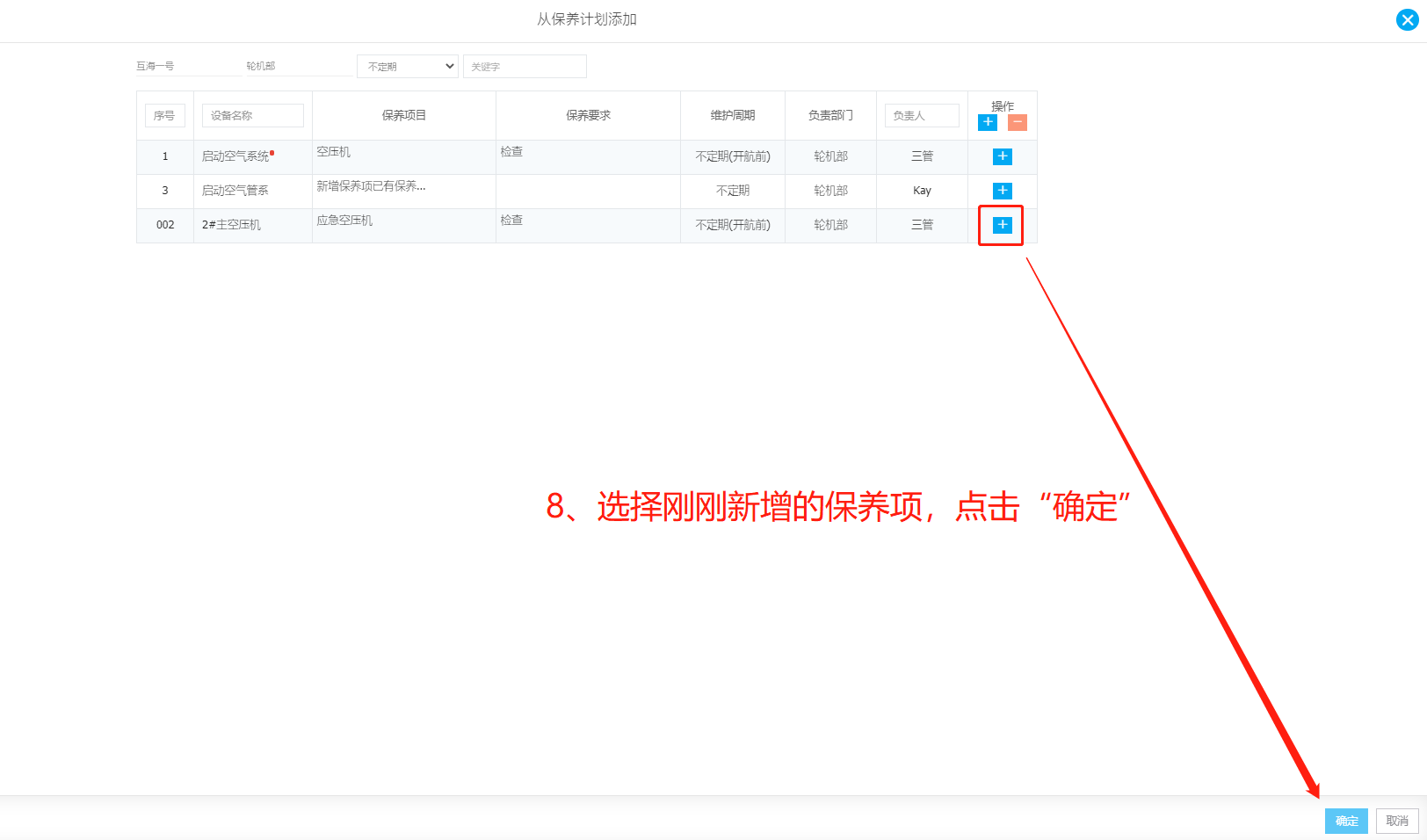Click the 维护周期 column header
This screenshot has height=840, width=1427.
pos(733,115)
